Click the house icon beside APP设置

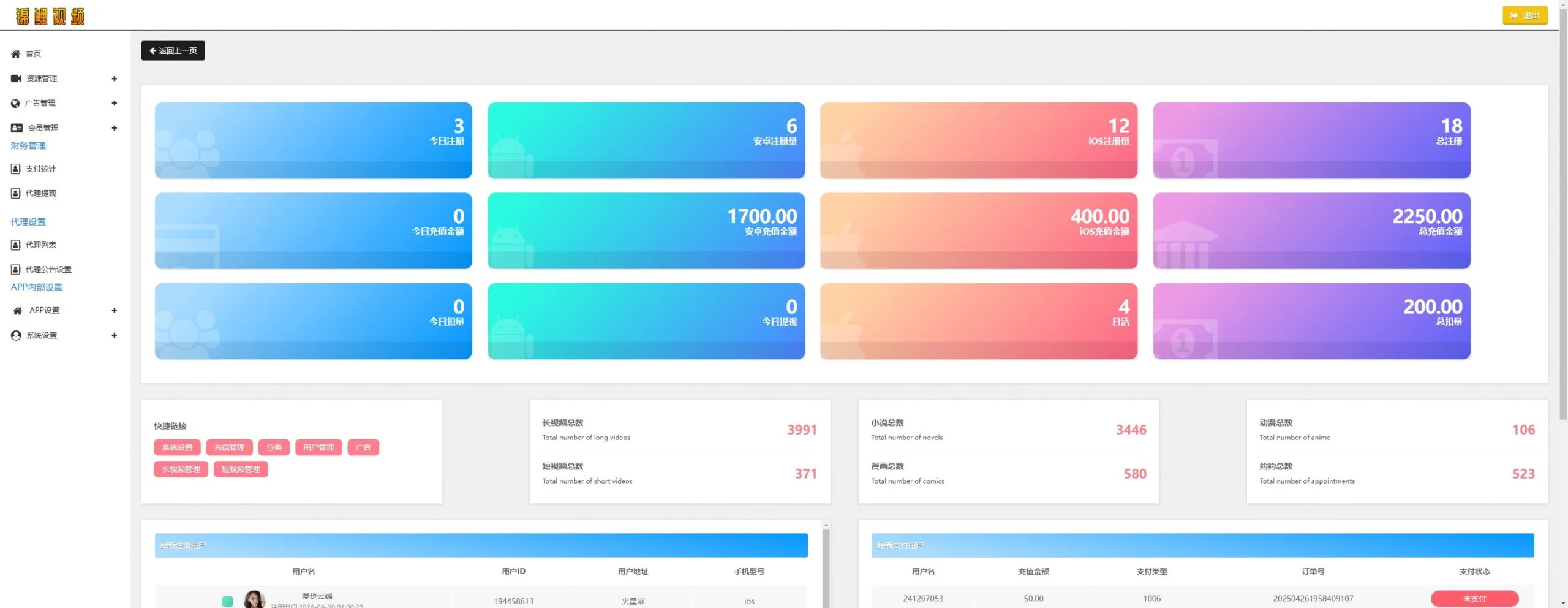(x=17, y=311)
